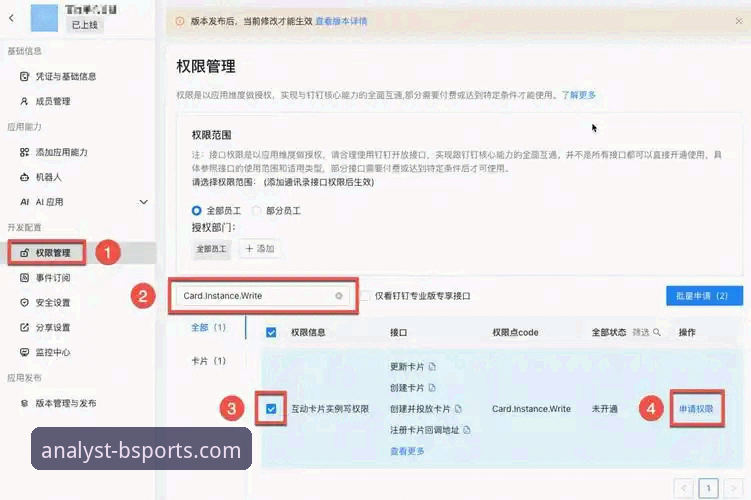Viewport: 751px width, 500px height.
Task: Click the 成员管理 person icon
Action: click(x=24, y=102)
